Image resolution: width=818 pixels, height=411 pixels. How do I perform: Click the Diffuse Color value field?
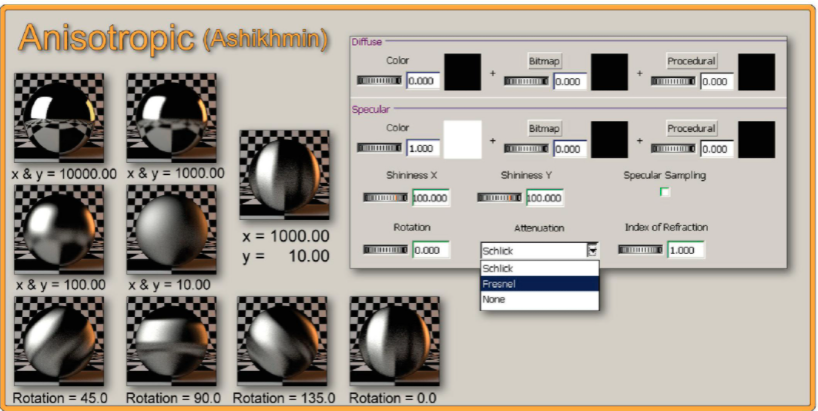423,81
